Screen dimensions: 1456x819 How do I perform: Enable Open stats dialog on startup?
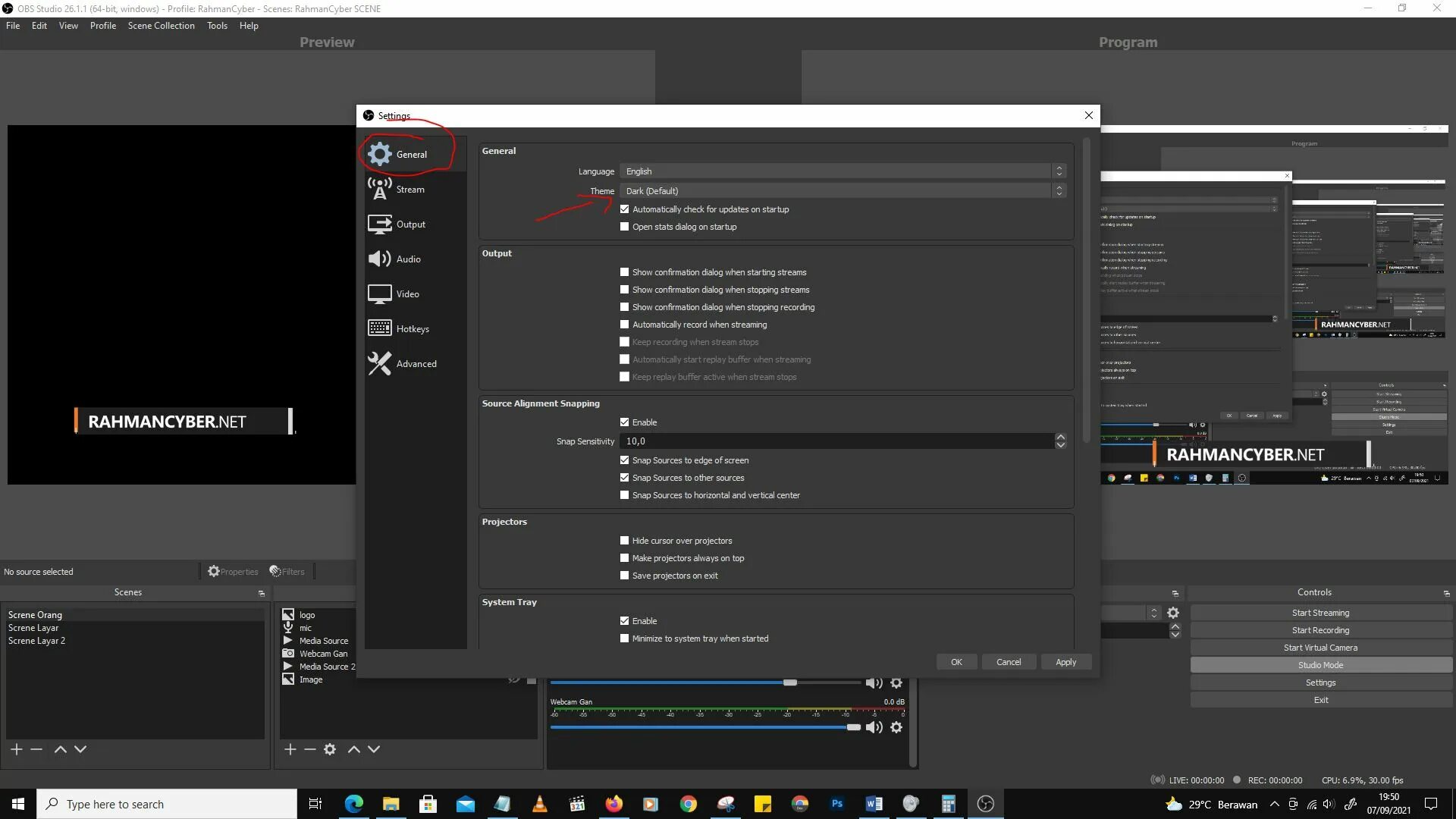[625, 227]
